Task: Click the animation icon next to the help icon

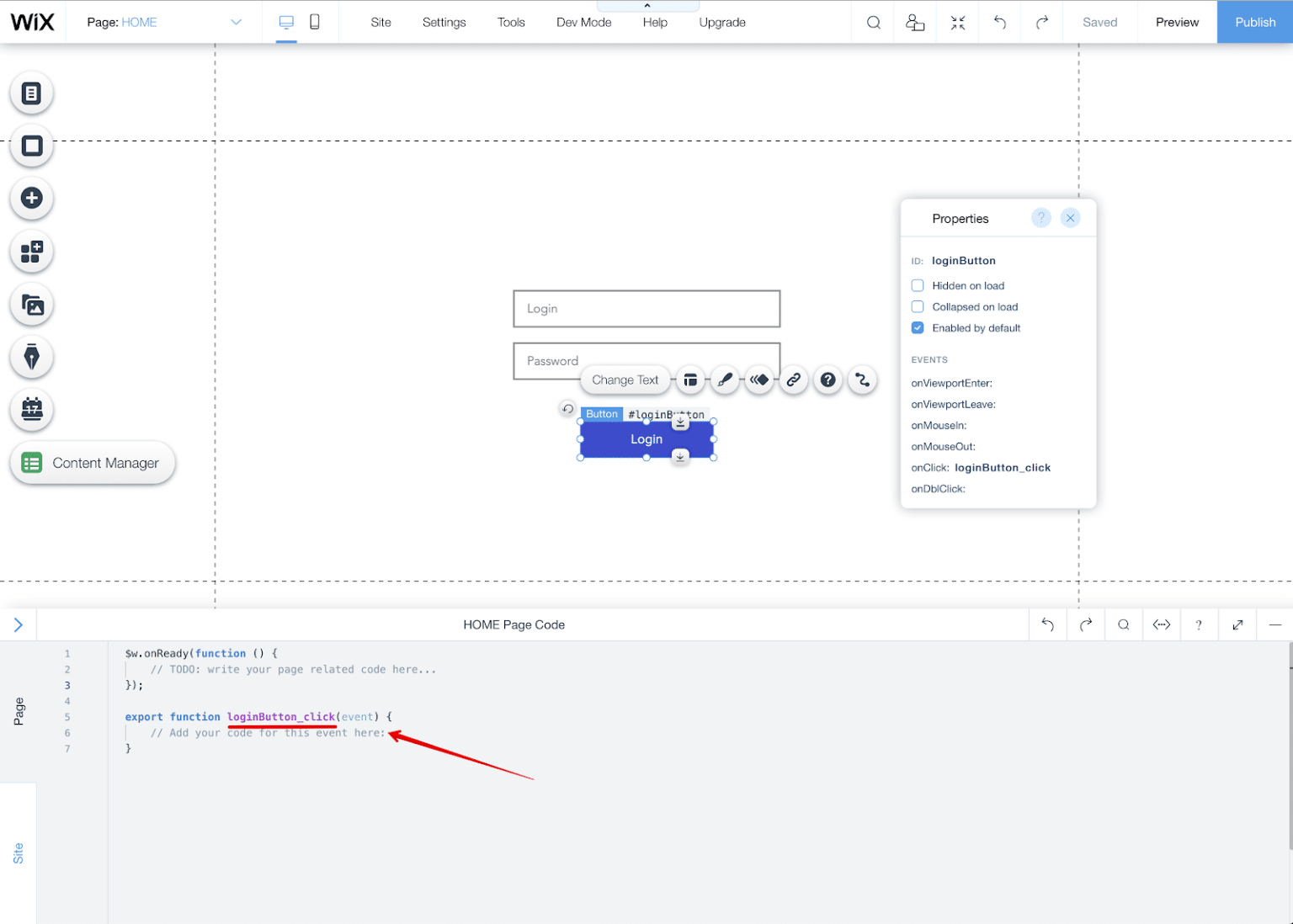Action: [862, 380]
